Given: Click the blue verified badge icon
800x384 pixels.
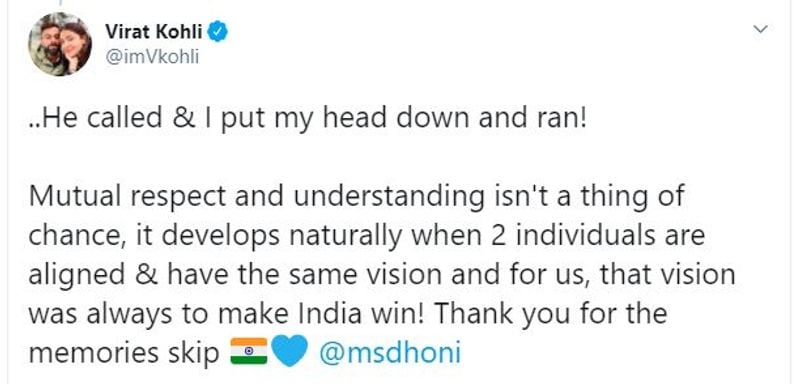Looking at the screenshot, I should (218, 32).
